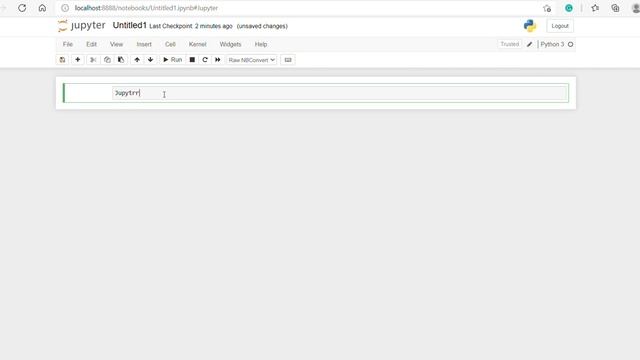
Task: Rename notebook by clicking Untitled1 title
Action: tap(129, 25)
